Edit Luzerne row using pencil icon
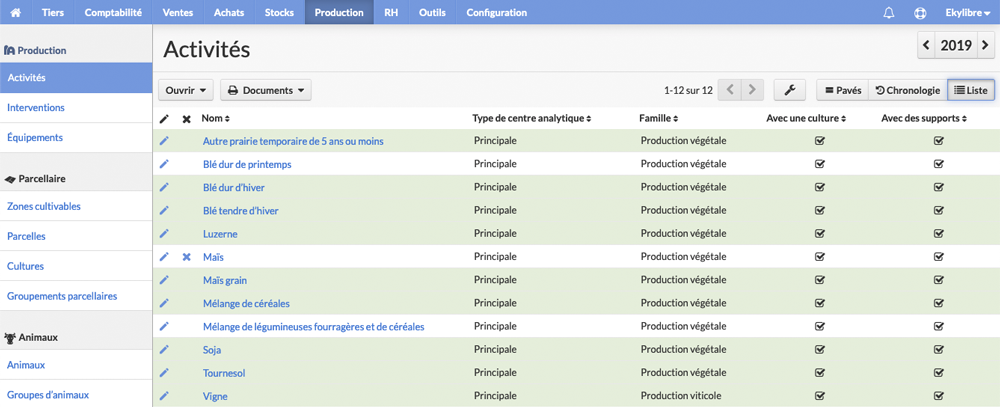 (164, 233)
